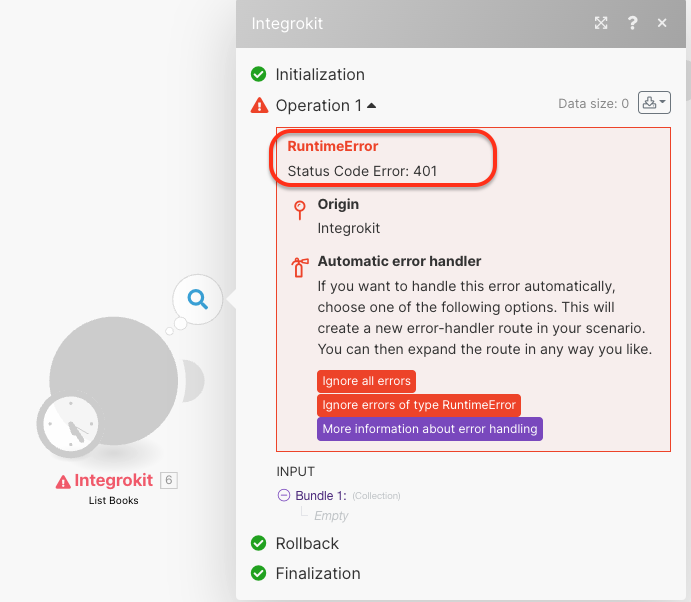Image resolution: width=691 pixels, height=602 pixels.
Task: Collapse Bundle 1 collection
Action: point(284,495)
